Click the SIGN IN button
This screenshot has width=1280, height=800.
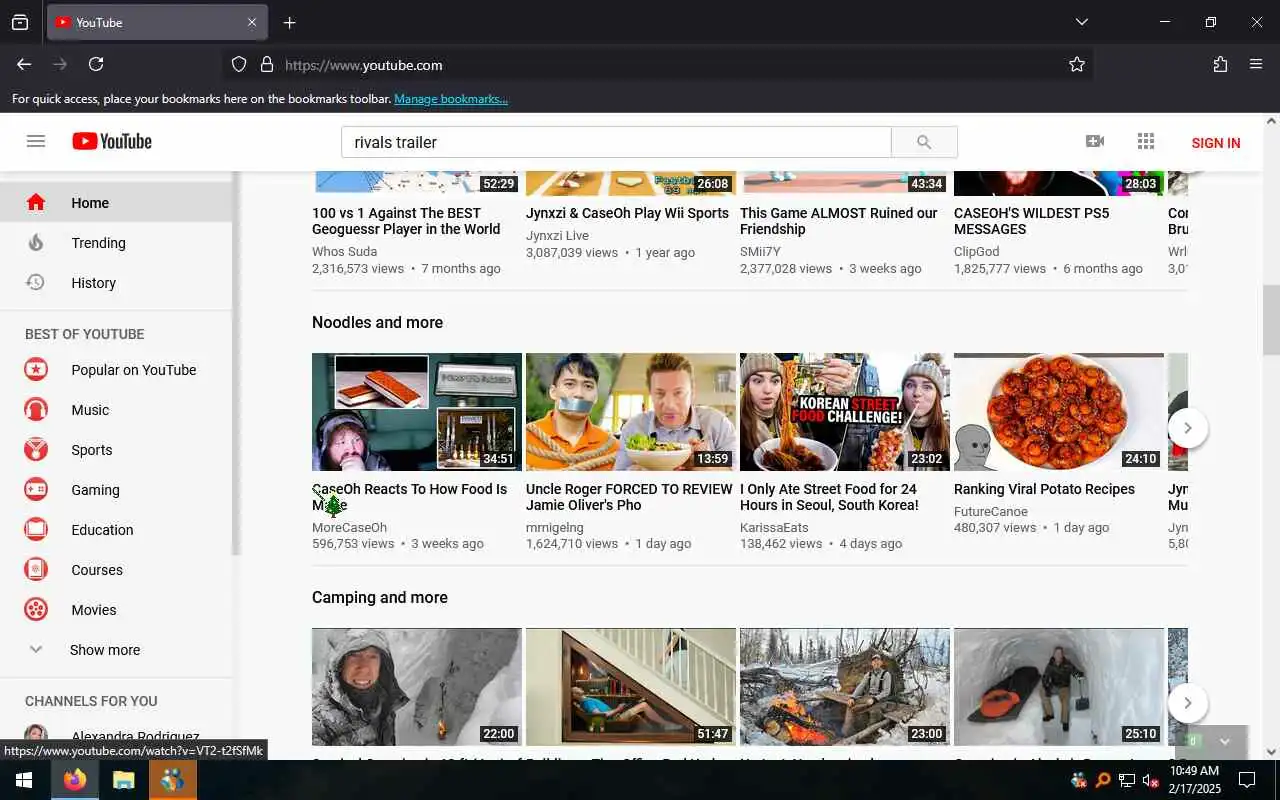(1215, 143)
